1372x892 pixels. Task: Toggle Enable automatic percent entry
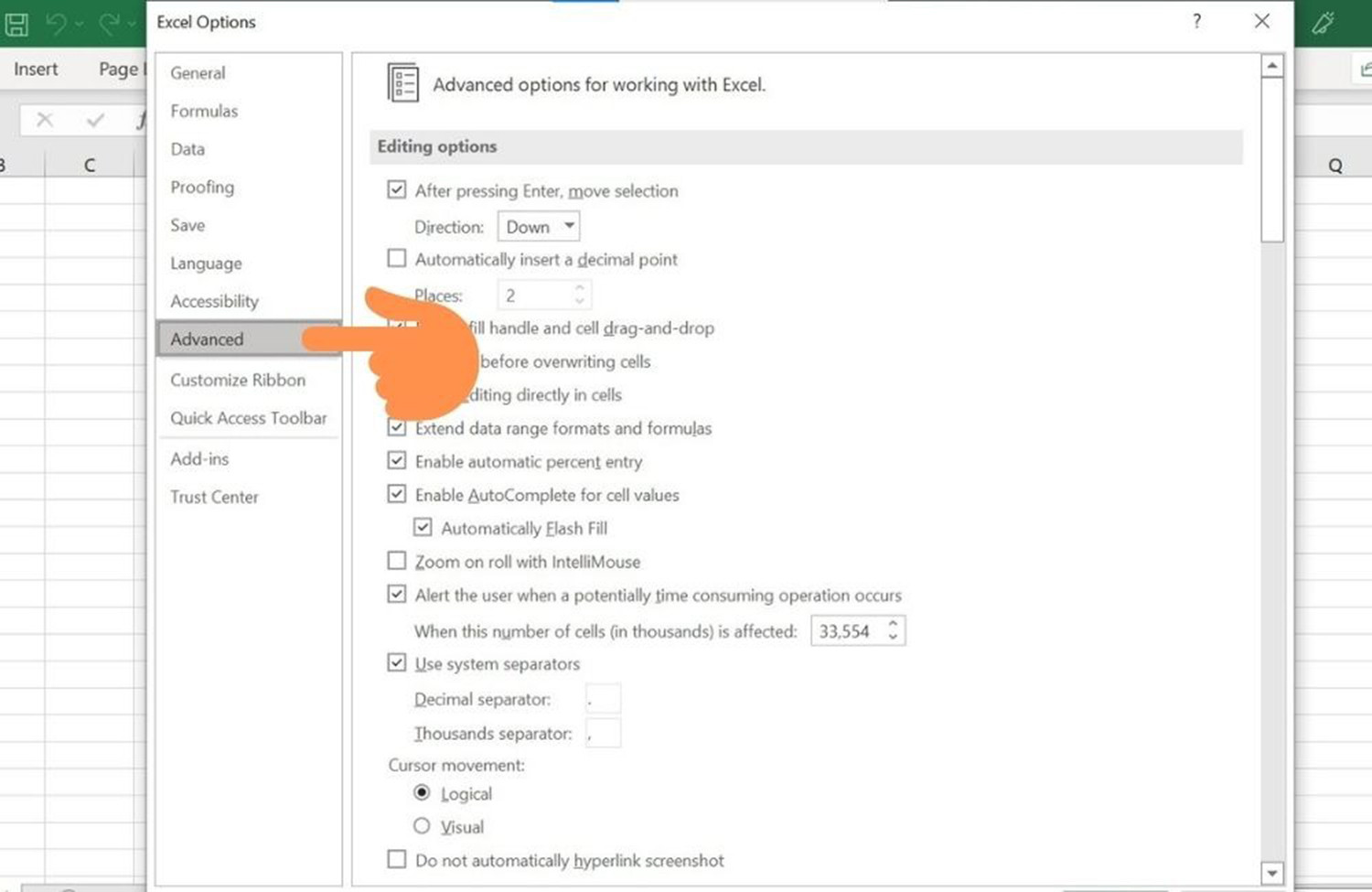click(x=397, y=461)
